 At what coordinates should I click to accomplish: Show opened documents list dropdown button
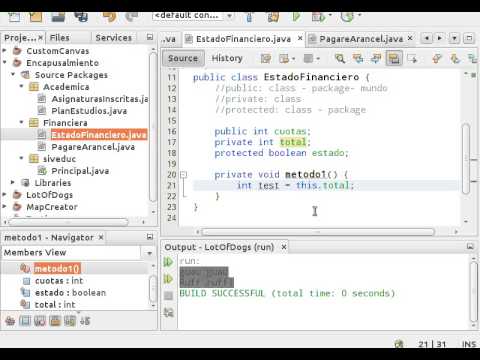(x=454, y=38)
